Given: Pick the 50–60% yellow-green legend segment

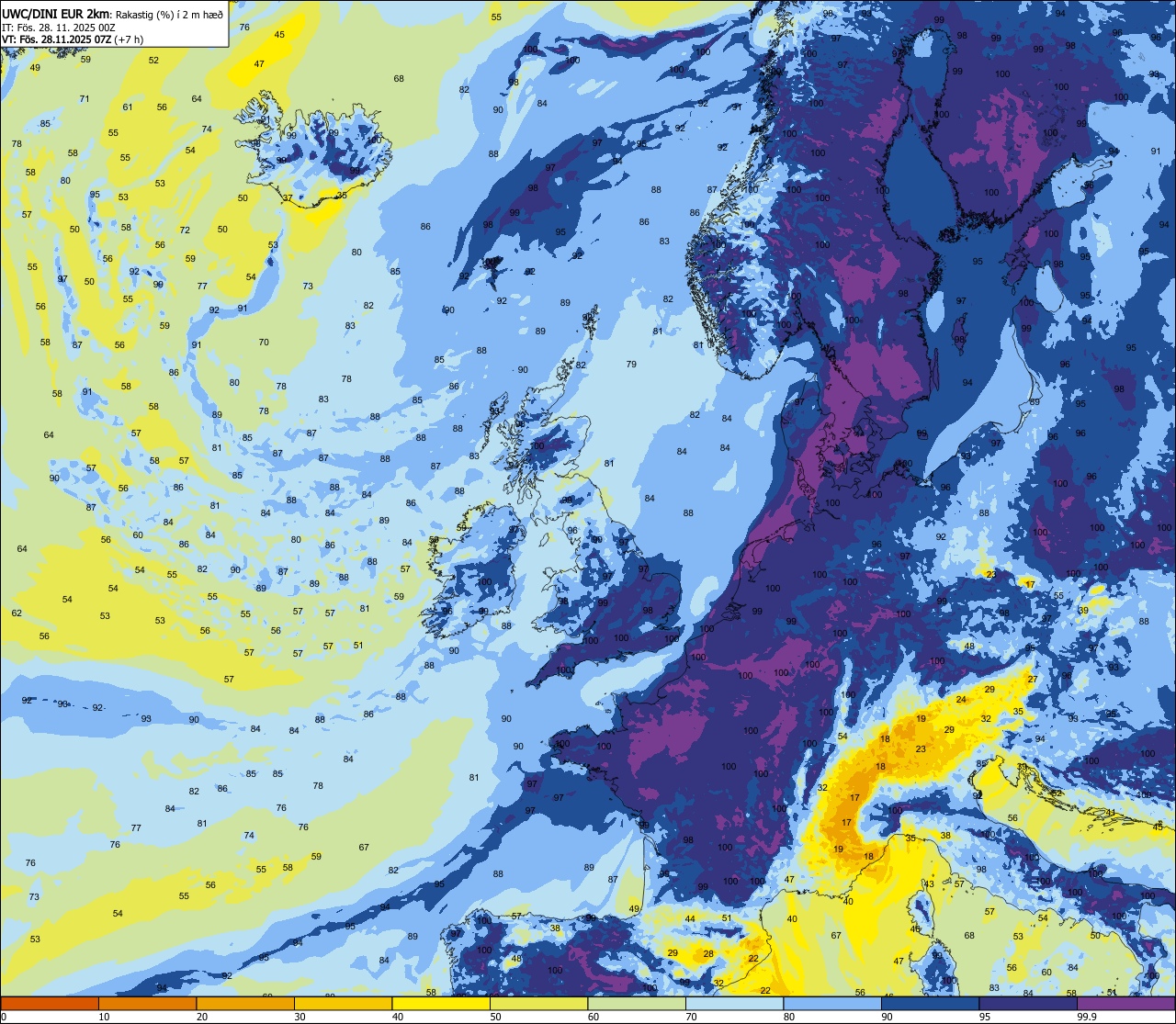Looking at the screenshot, I should coord(538,1003).
